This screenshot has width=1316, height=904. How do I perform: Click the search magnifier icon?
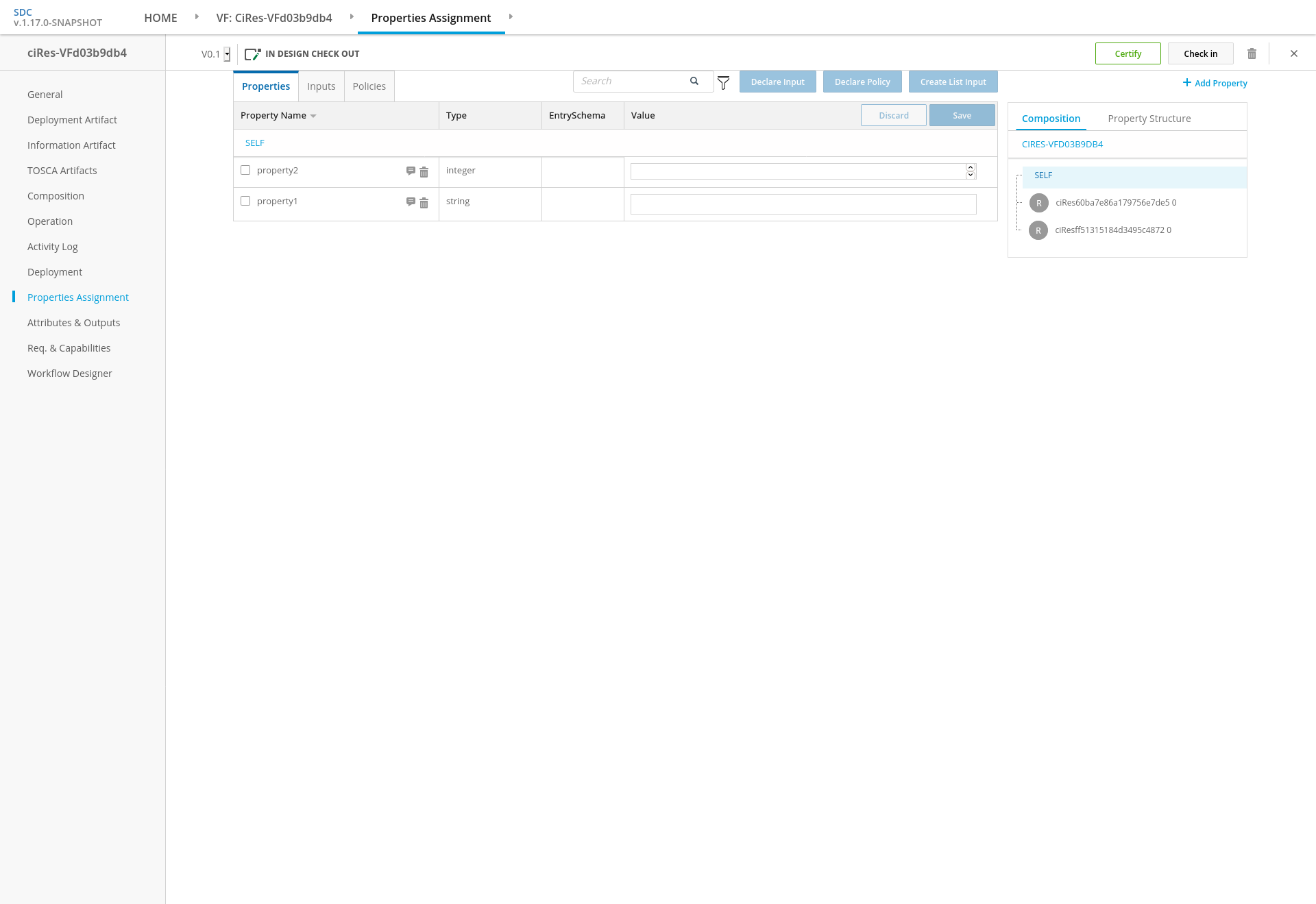click(694, 81)
